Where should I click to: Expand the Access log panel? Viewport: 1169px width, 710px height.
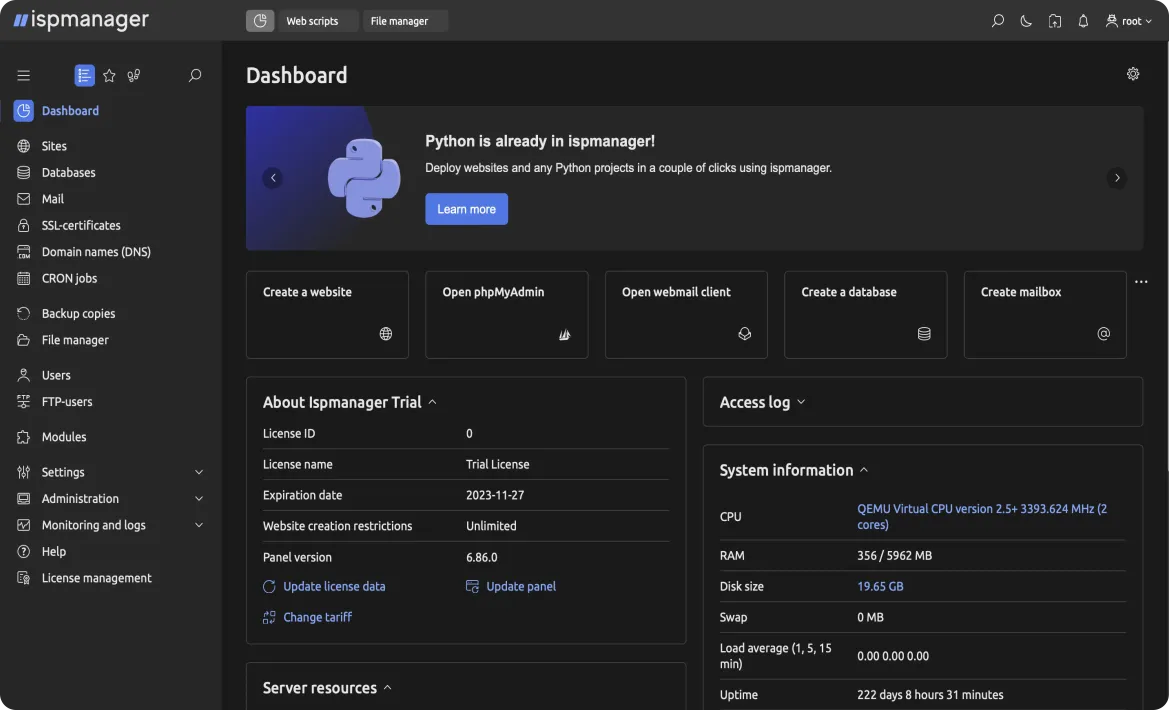point(801,402)
